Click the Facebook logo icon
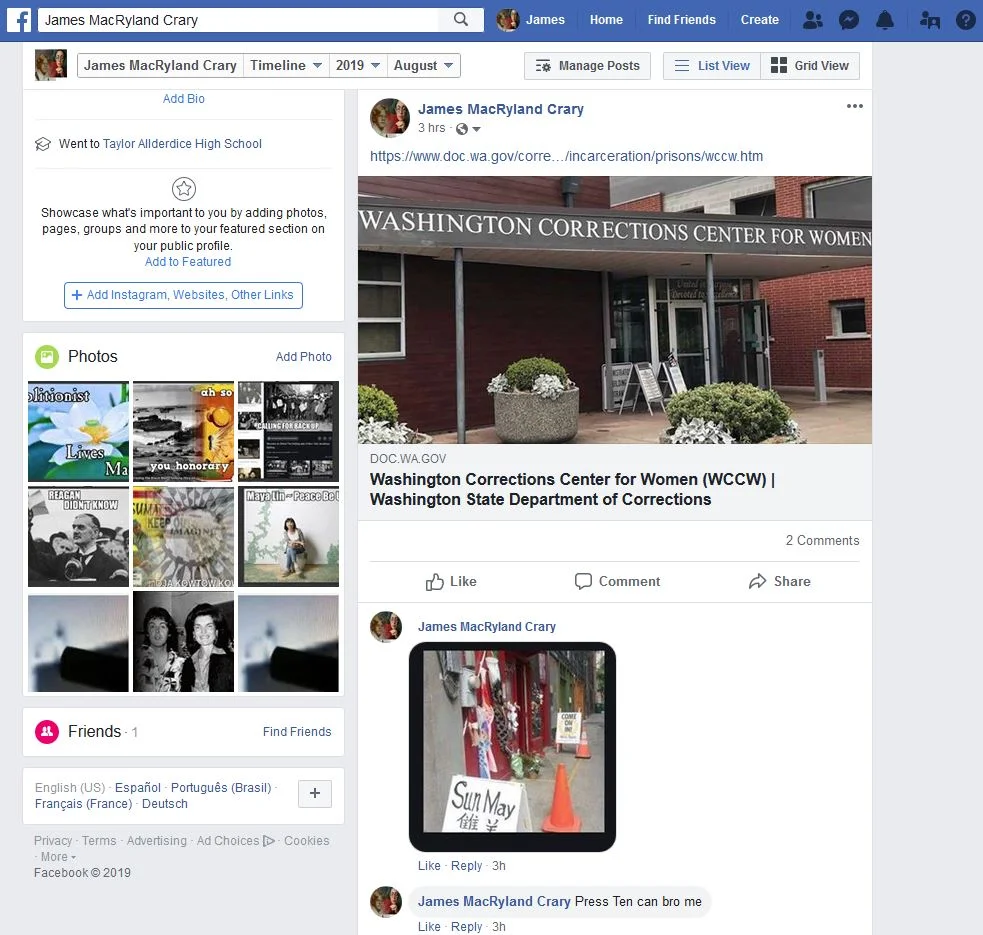Viewport: 983px width, 935px height. (x=19, y=20)
